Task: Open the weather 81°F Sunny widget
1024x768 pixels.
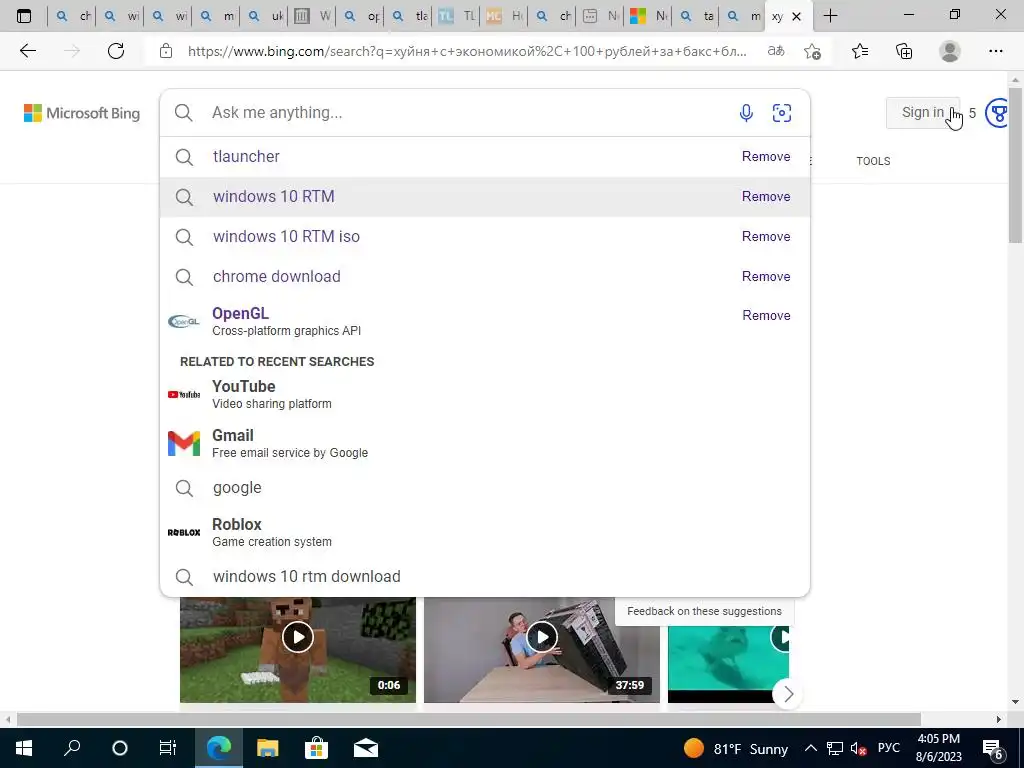Action: pyautogui.click(x=736, y=748)
